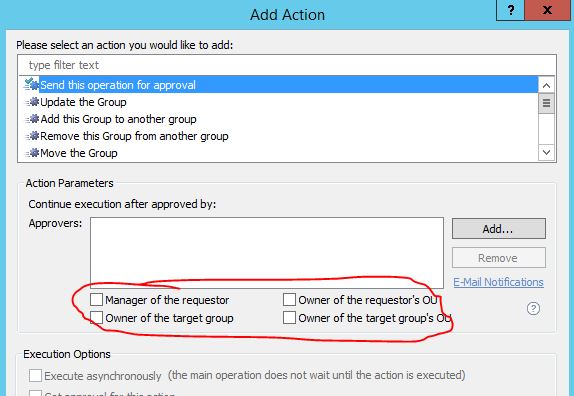Click the gear icon beside Move the Group
The width and height of the screenshot is (574, 396).
32,153
